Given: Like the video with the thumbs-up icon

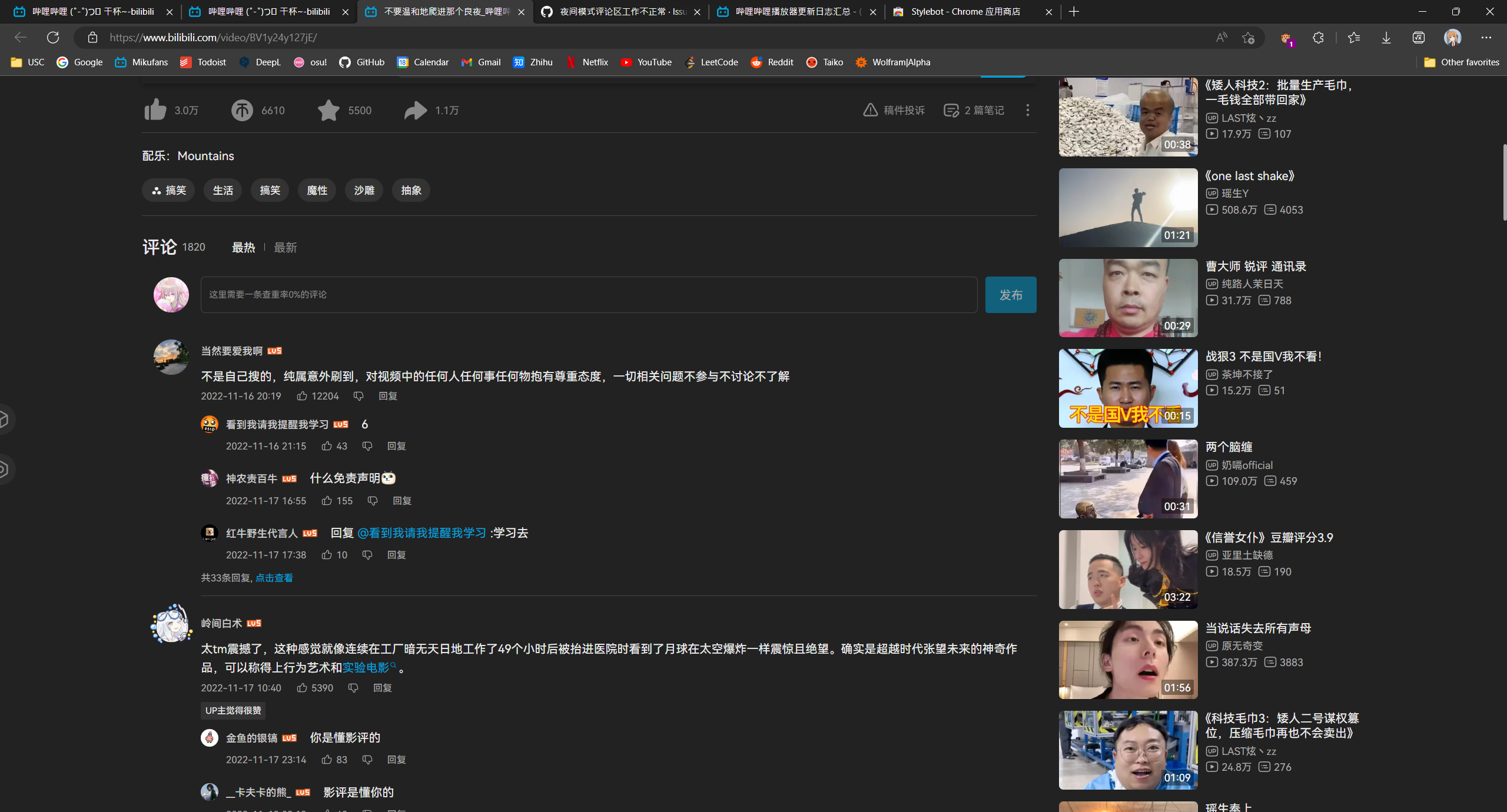Looking at the screenshot, I should tap(155, 110).
